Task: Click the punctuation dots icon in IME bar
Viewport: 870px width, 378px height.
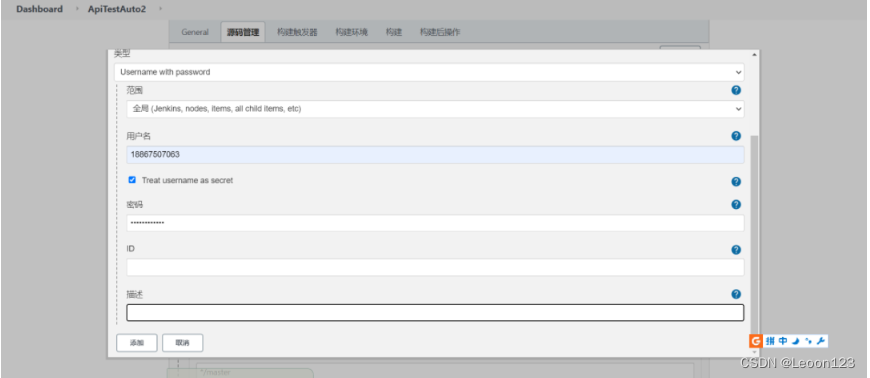Action: [808, 341]
